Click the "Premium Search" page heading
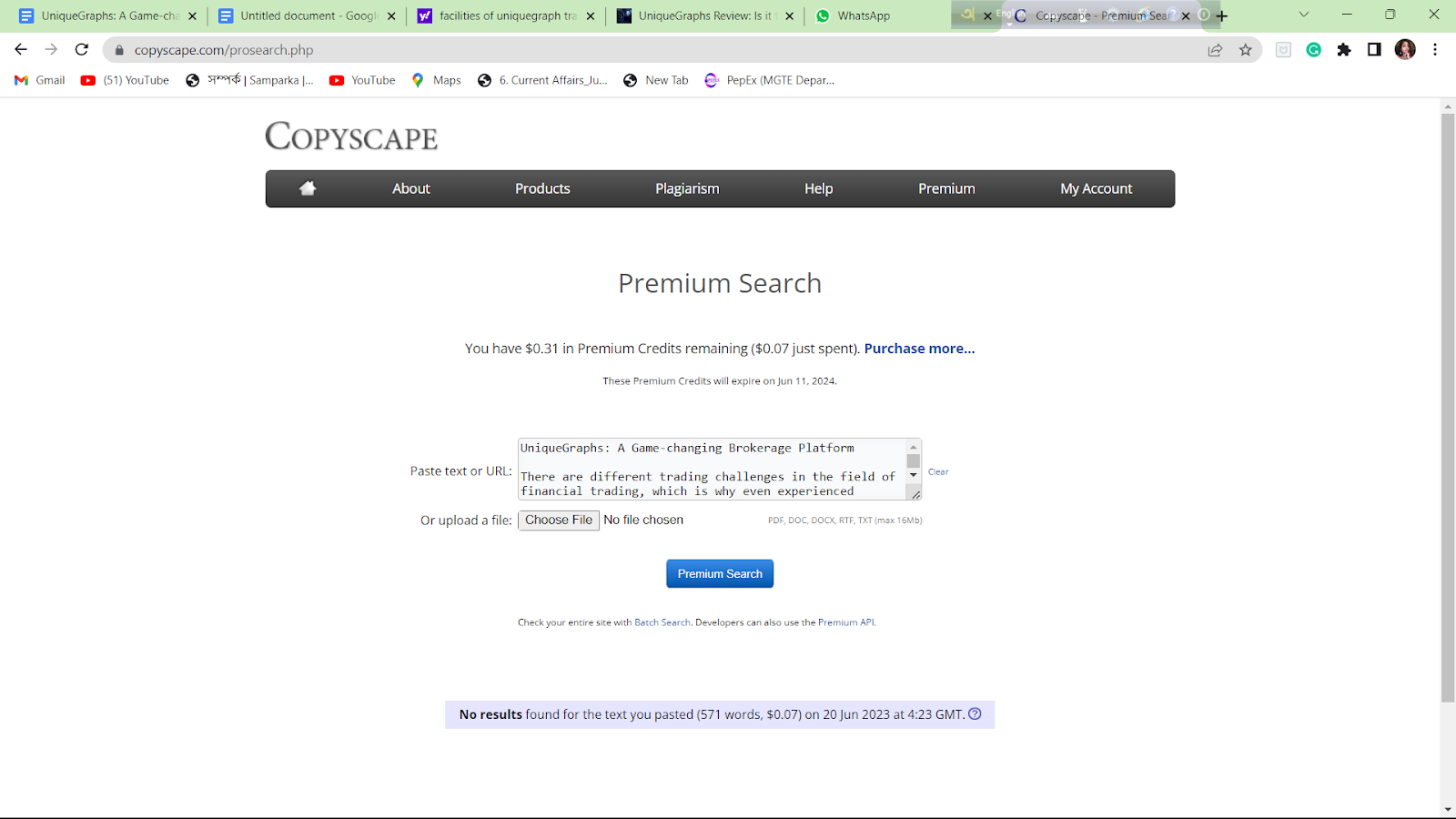Screen dimensions: 1456x819 point(720,283)
